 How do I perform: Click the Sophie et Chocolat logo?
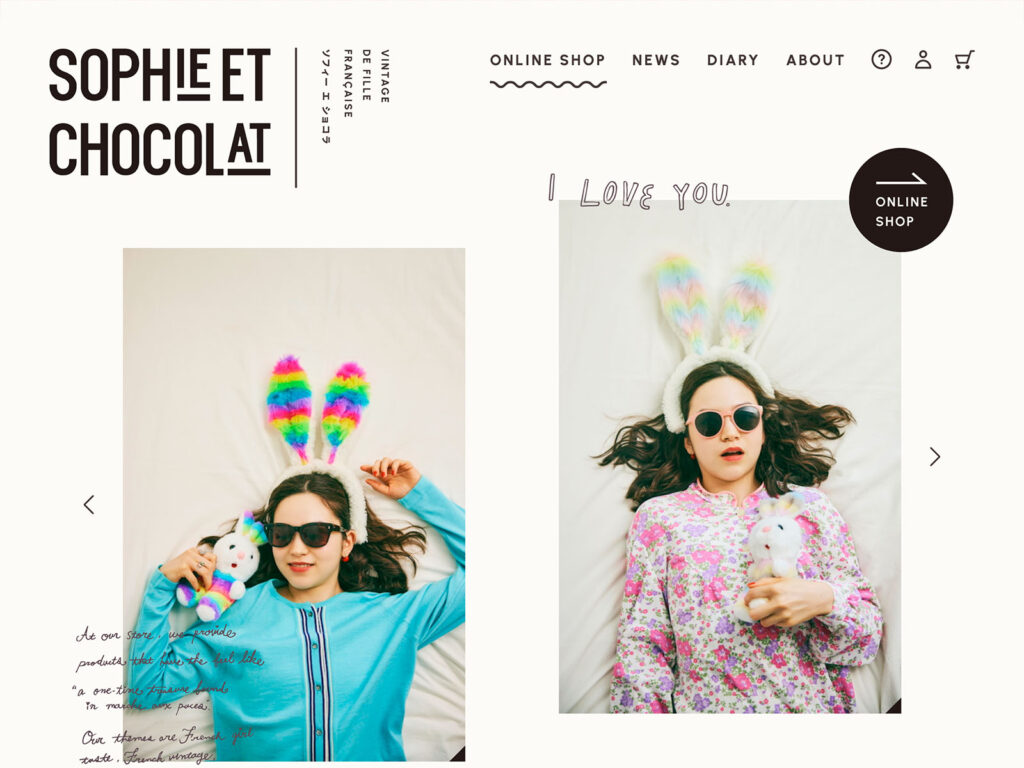point(160,112)
